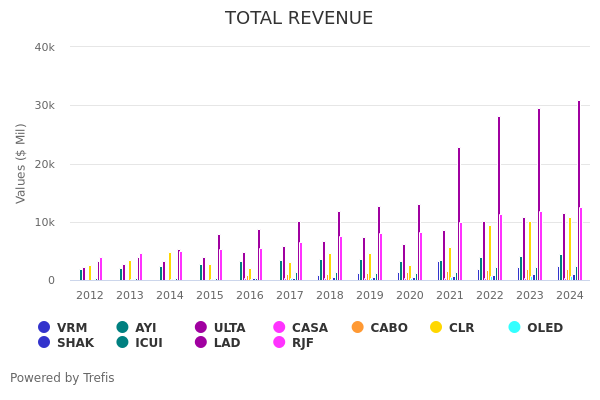Click the ICUI teal legend marker
The image size is (600, 400).
(x=122, y=343)
